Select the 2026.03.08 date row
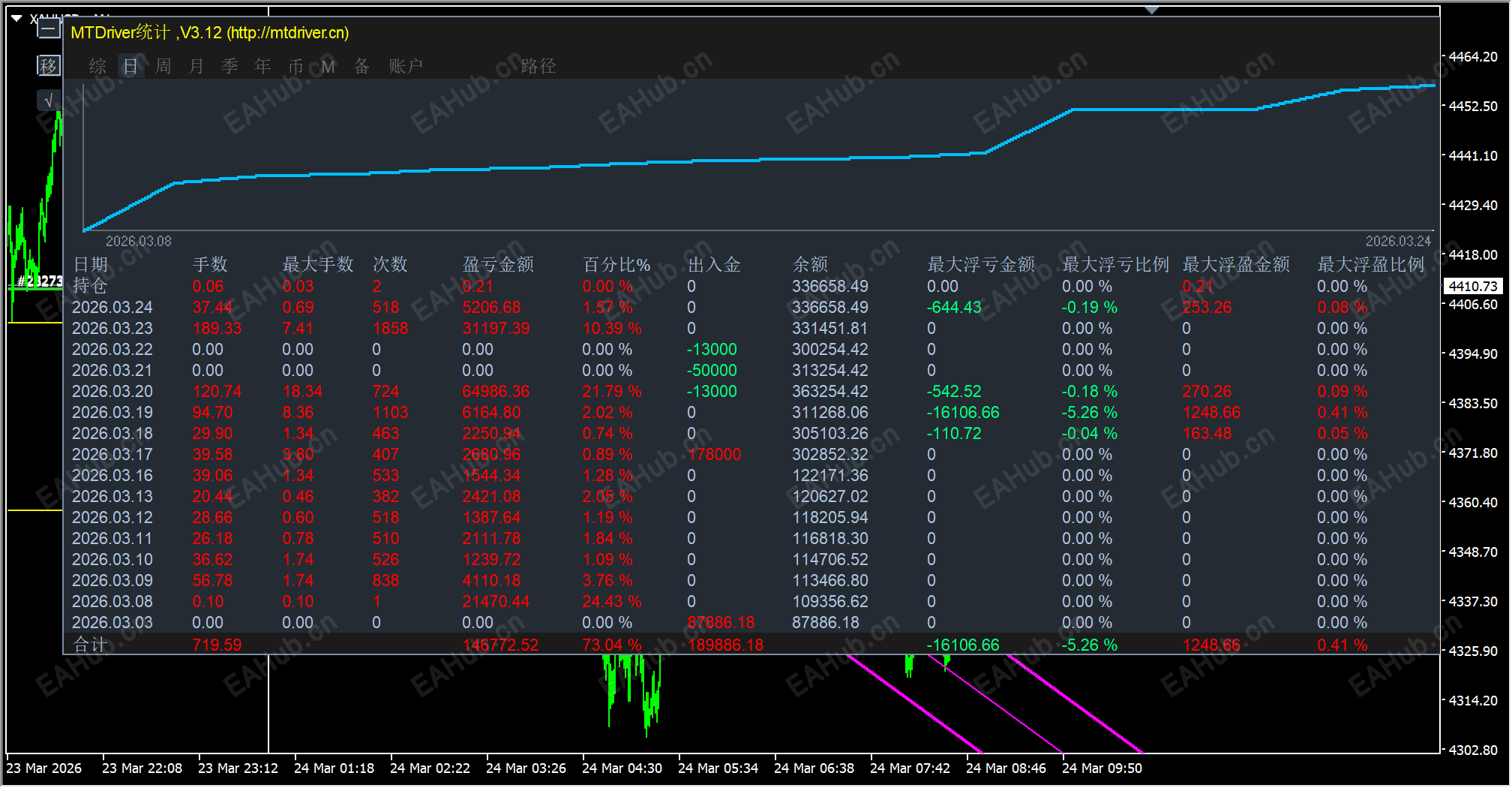Screen dimensions: 1512x788 112,602
